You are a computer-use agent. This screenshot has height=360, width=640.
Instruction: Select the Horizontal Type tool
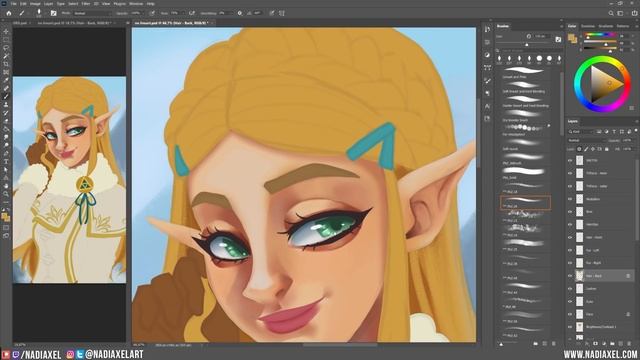6,162
